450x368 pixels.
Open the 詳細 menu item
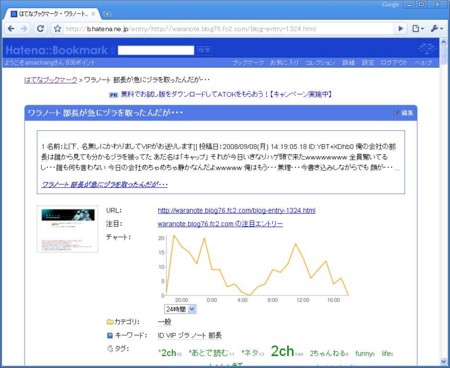(348, 63)
